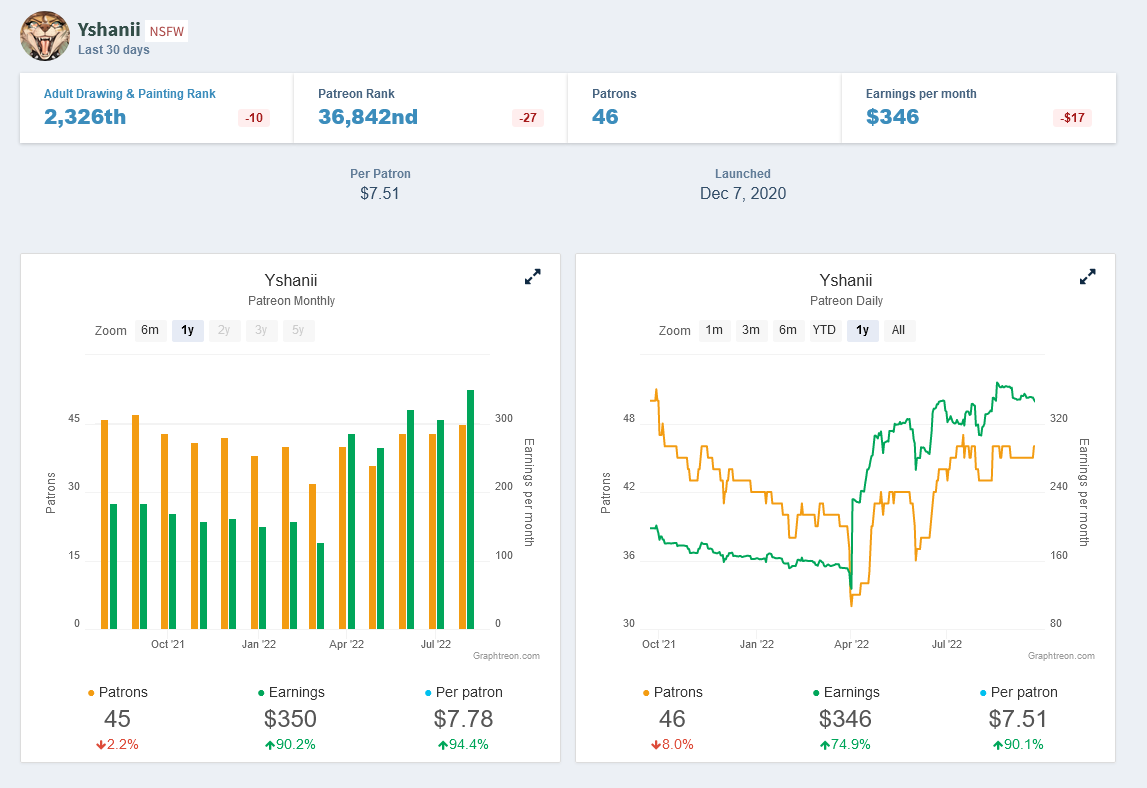This screenshot has width=1147, height=788.
Task: Set daily chart zoom to 1y
Action: (862, 330)
